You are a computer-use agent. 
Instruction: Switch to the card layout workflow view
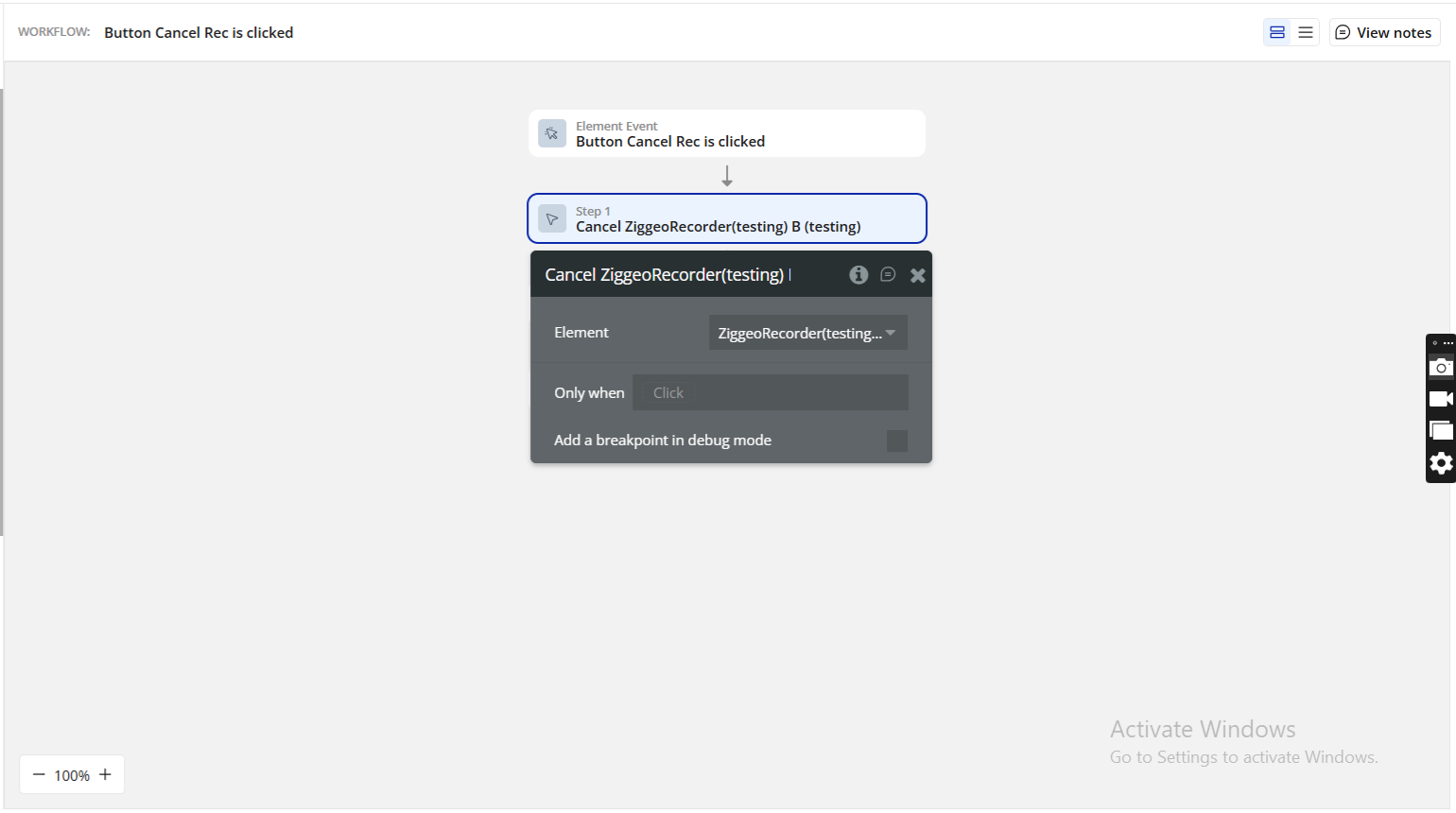coord(1277,32)
